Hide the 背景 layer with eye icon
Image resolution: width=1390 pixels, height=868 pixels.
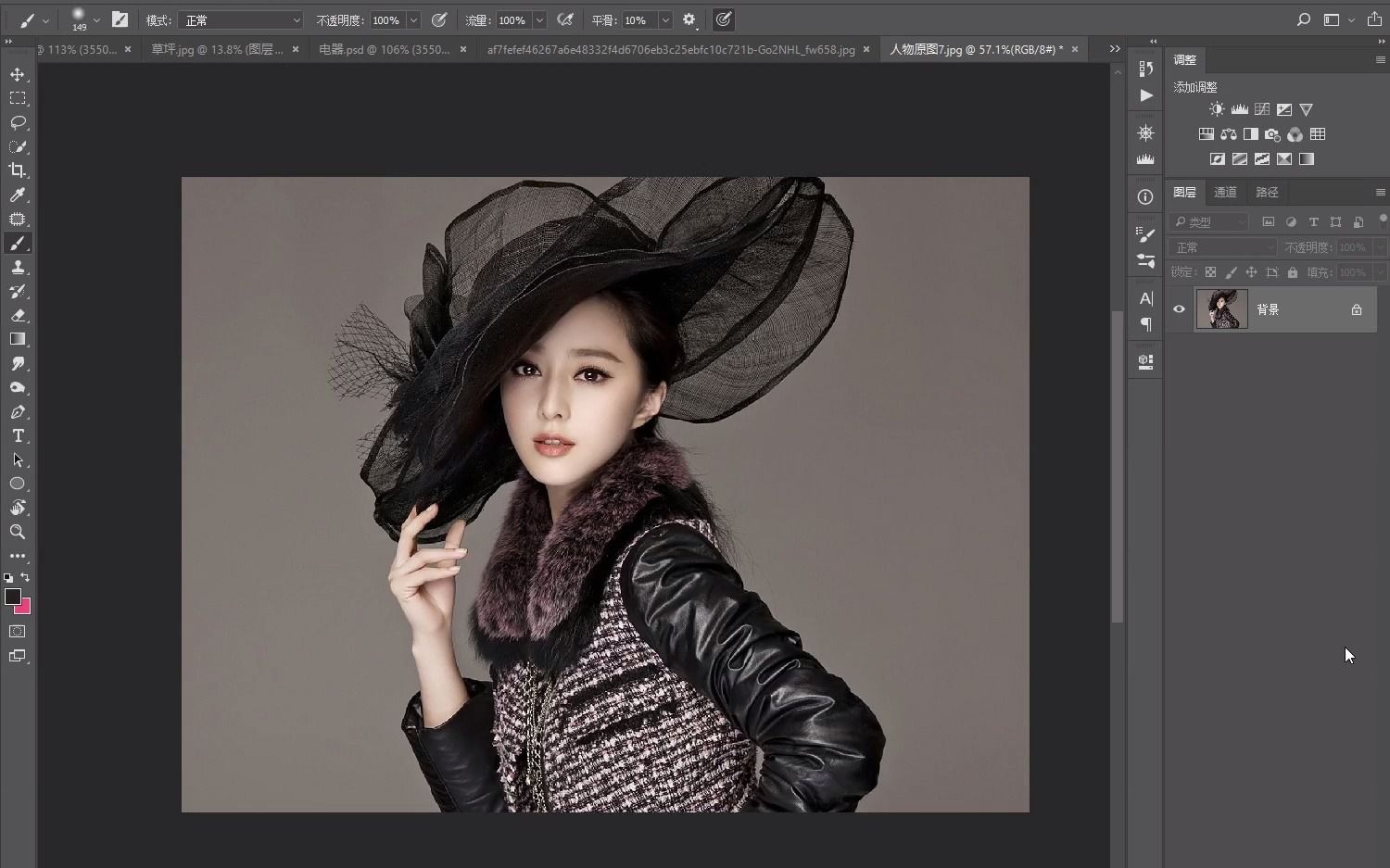[x=1179, y=309]
